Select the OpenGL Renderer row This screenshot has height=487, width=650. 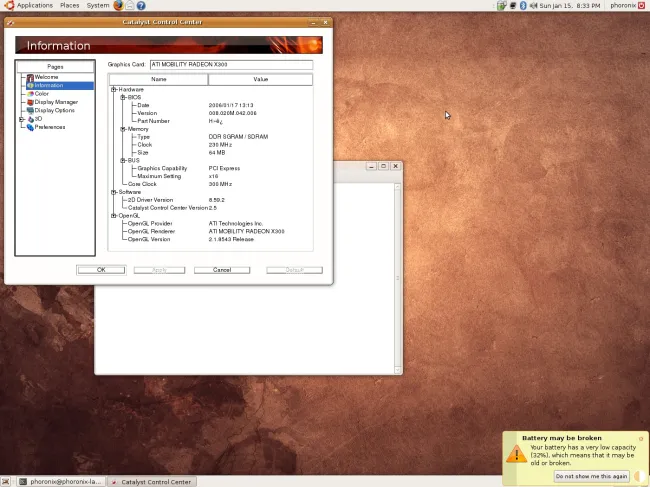(x=211, y=231)
